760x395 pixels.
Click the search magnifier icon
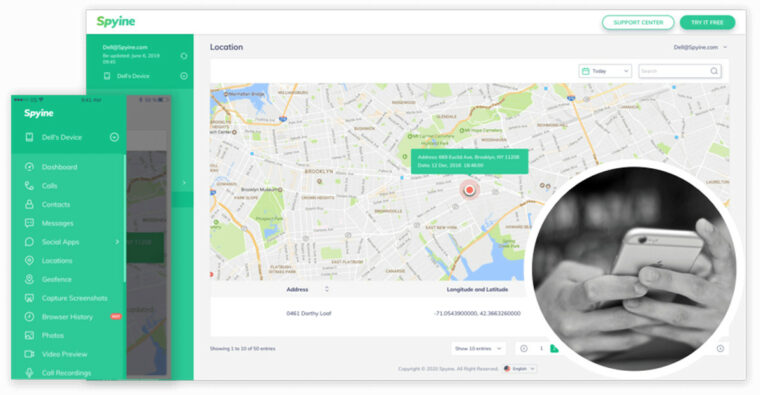[x=714, y=71]
